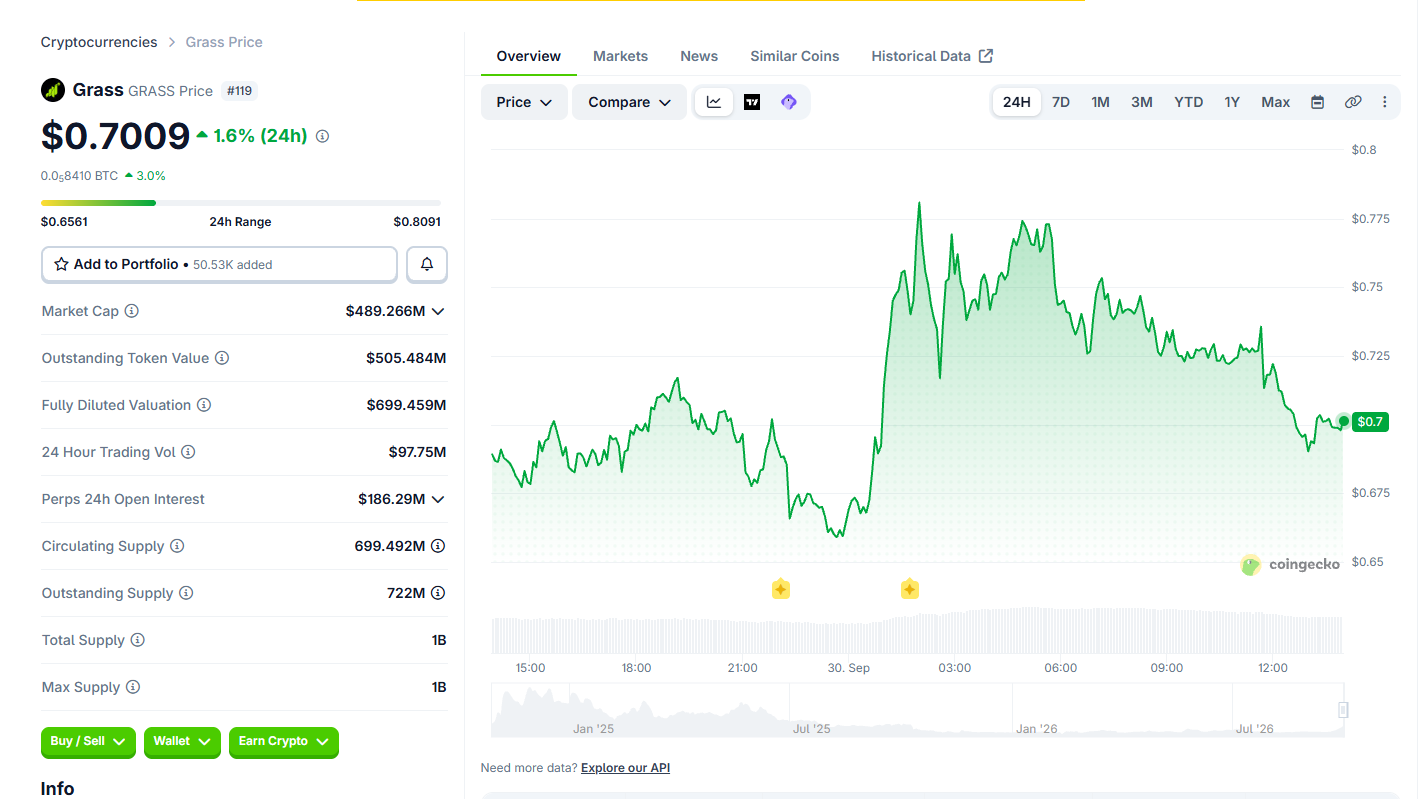Go to Cryptocurrencies breadcrumb
The height and width of the screenshot is (799, 1422).
(x=99, y=42)
